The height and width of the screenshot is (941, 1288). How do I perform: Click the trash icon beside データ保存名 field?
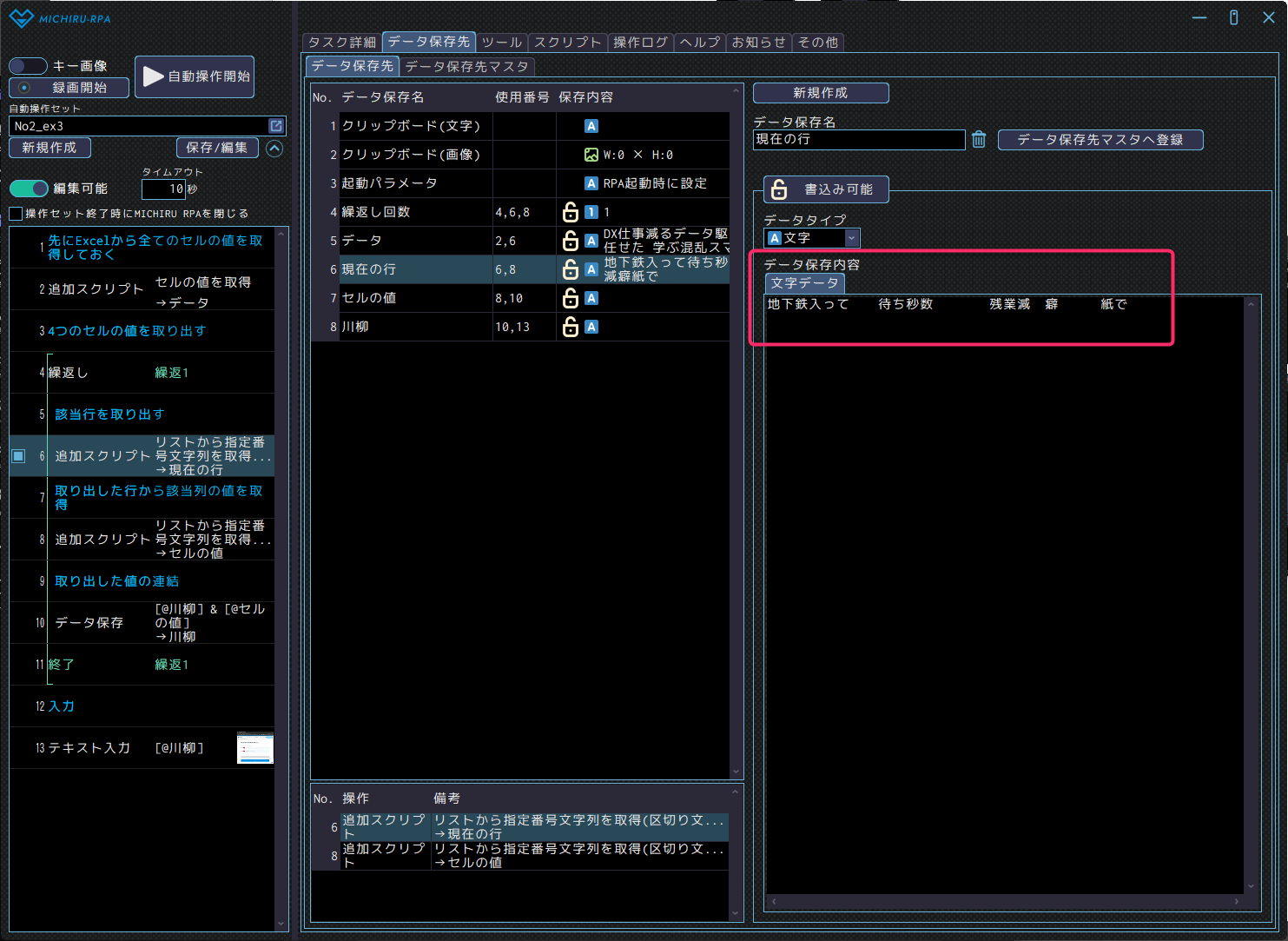coord(979,139)
